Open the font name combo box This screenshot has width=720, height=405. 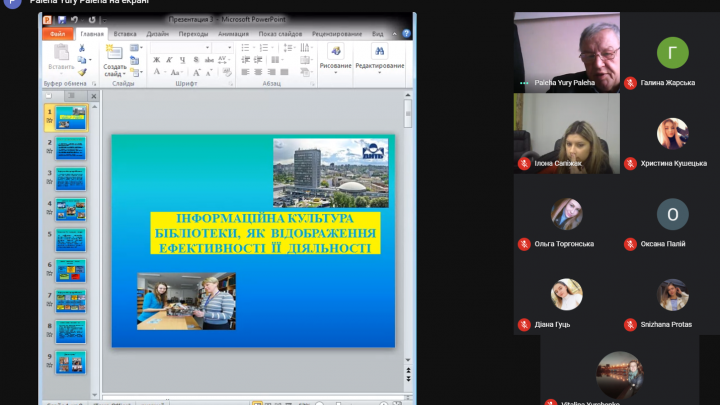pos(180,48)
